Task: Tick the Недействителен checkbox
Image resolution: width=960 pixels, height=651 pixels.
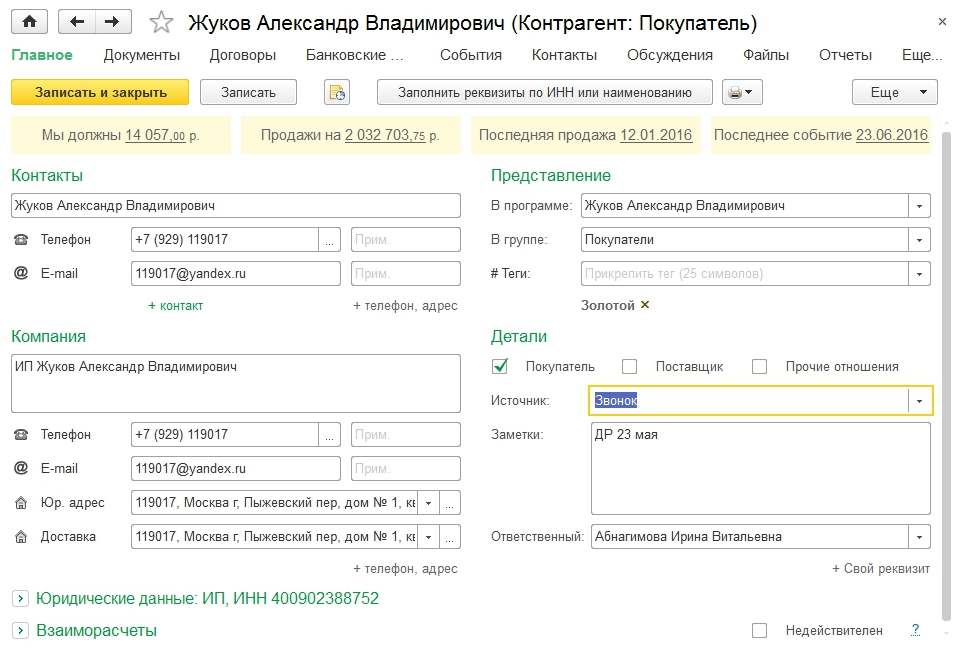Action: pyautogui.click(x=759, y=630)
